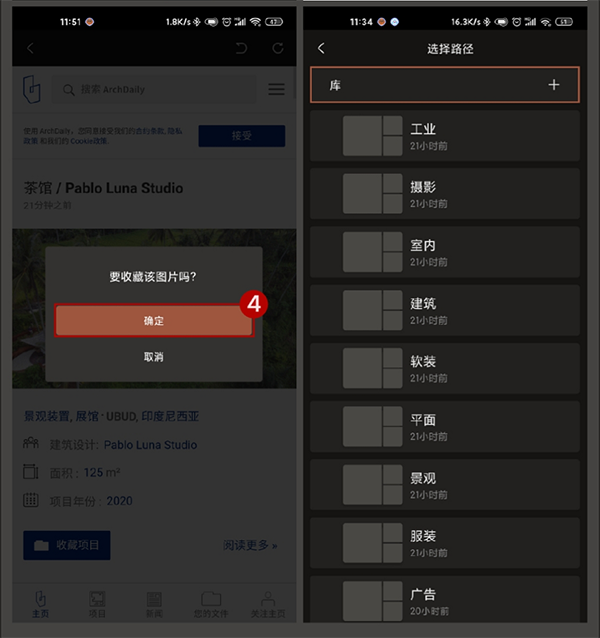This screenshot has width=600, height=638.
Task: Tap the 收藏项目 button
Action: click(x=67, y=545)
